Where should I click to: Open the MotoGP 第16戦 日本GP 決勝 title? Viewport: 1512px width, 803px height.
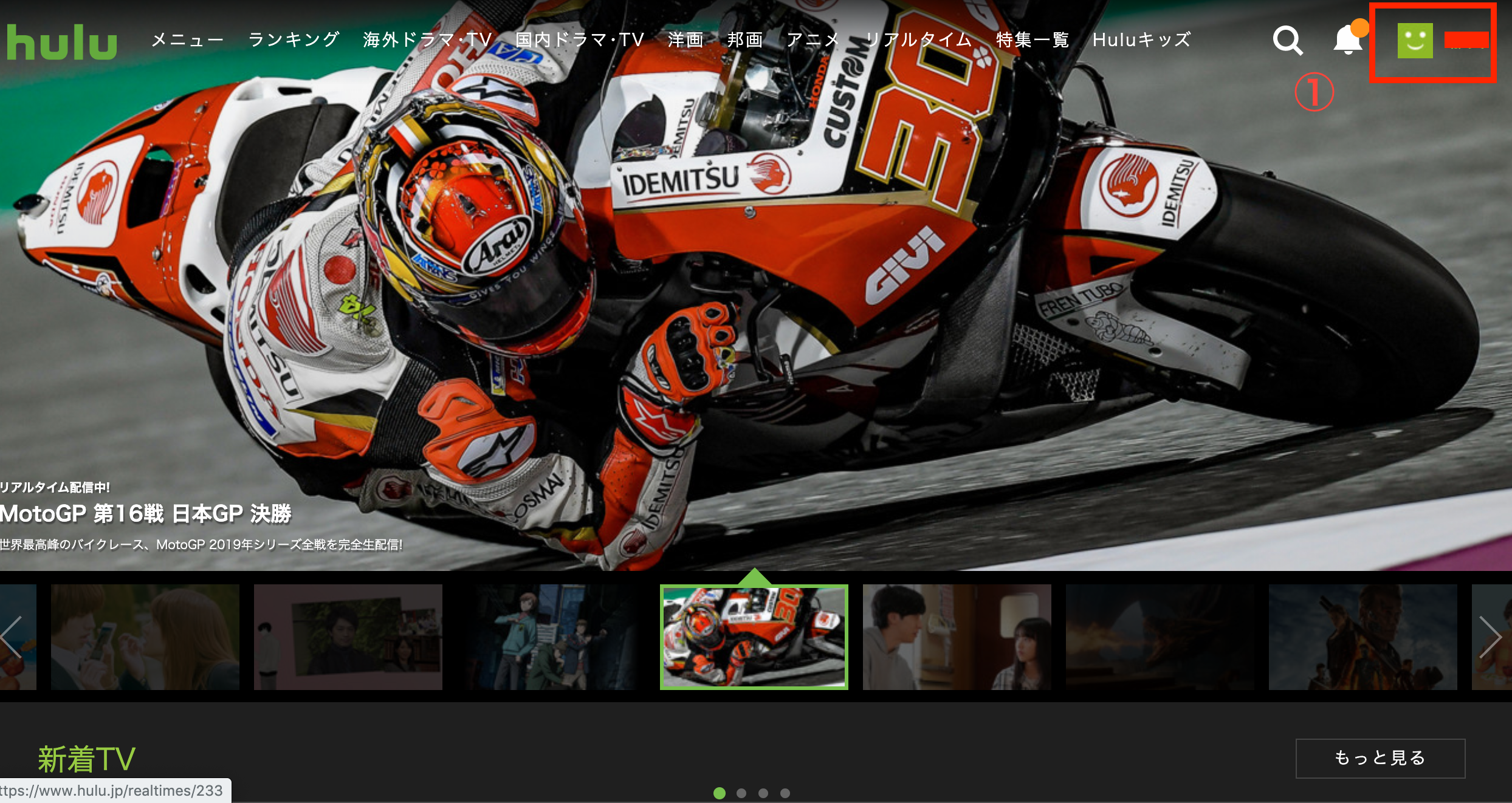coord(146,514)
